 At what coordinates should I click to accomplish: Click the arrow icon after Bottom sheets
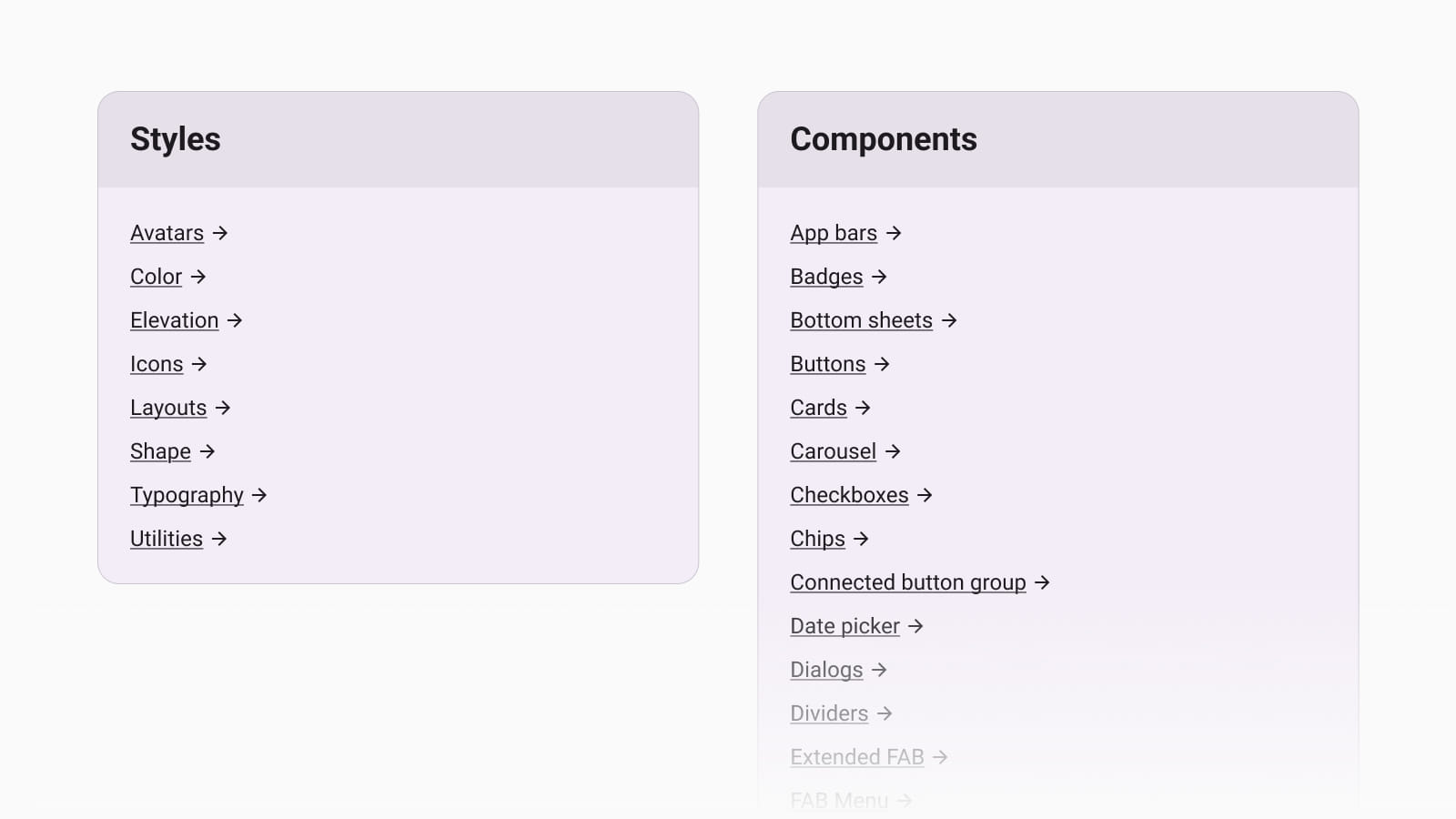point(949,321)
